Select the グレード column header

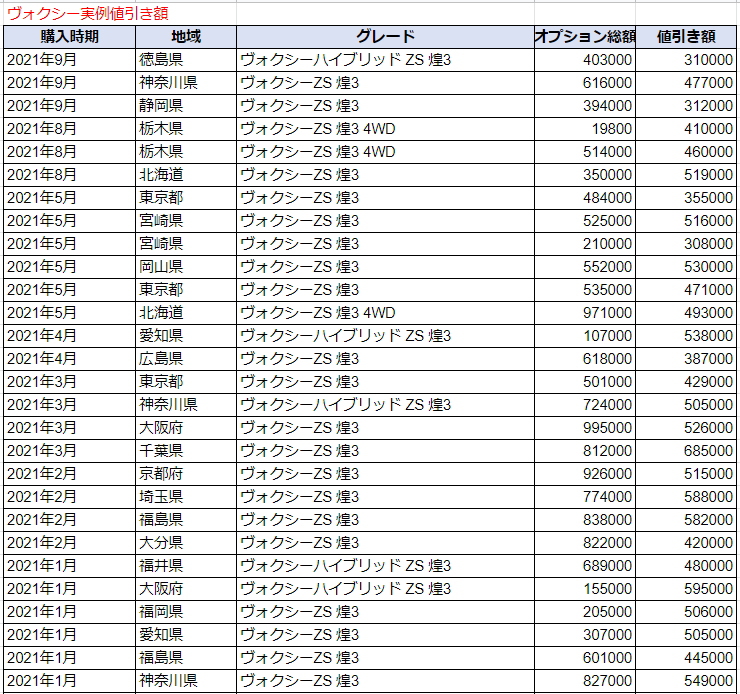[385, 37]
